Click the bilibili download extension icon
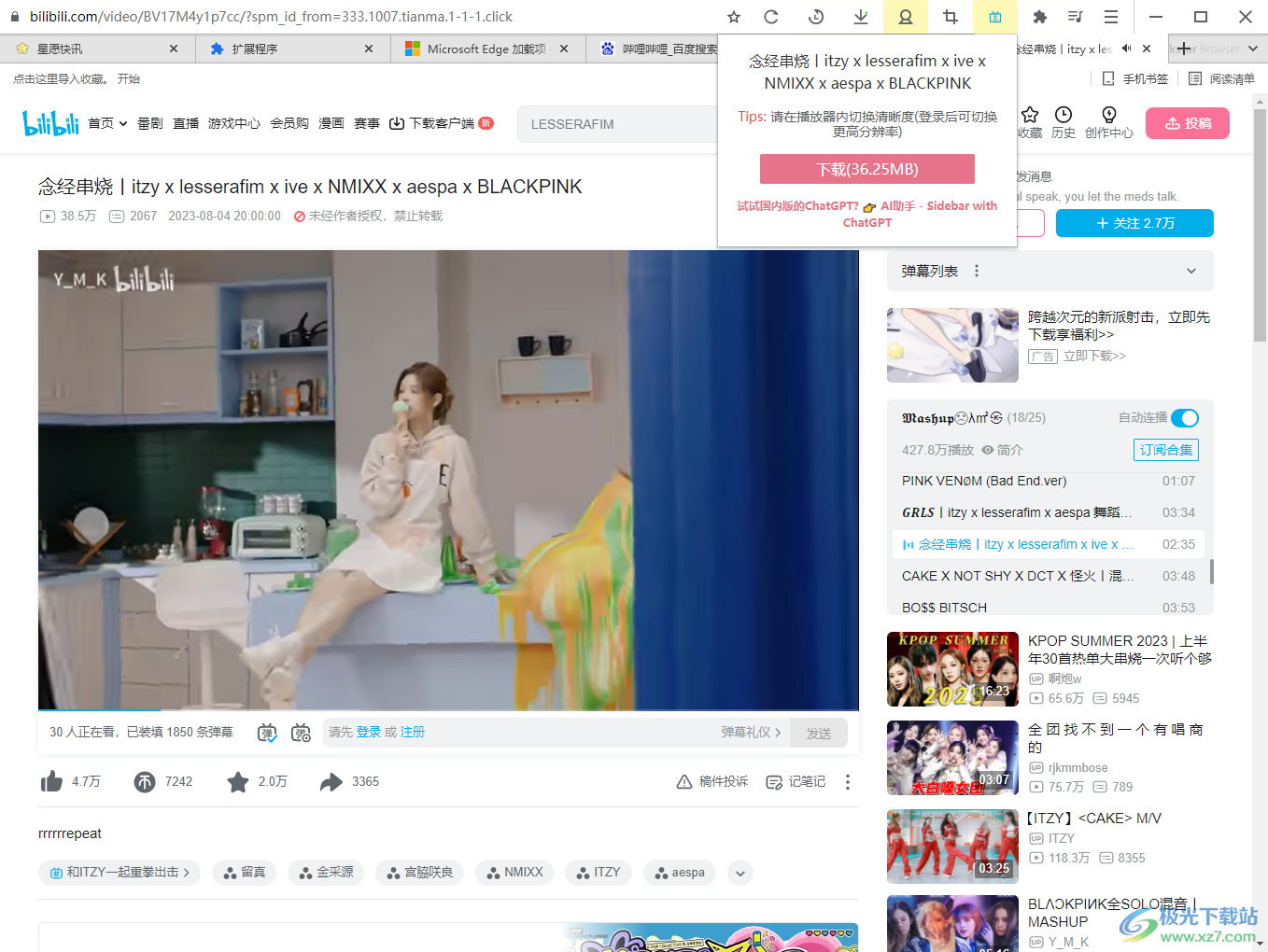 click(x=995, y=17)
